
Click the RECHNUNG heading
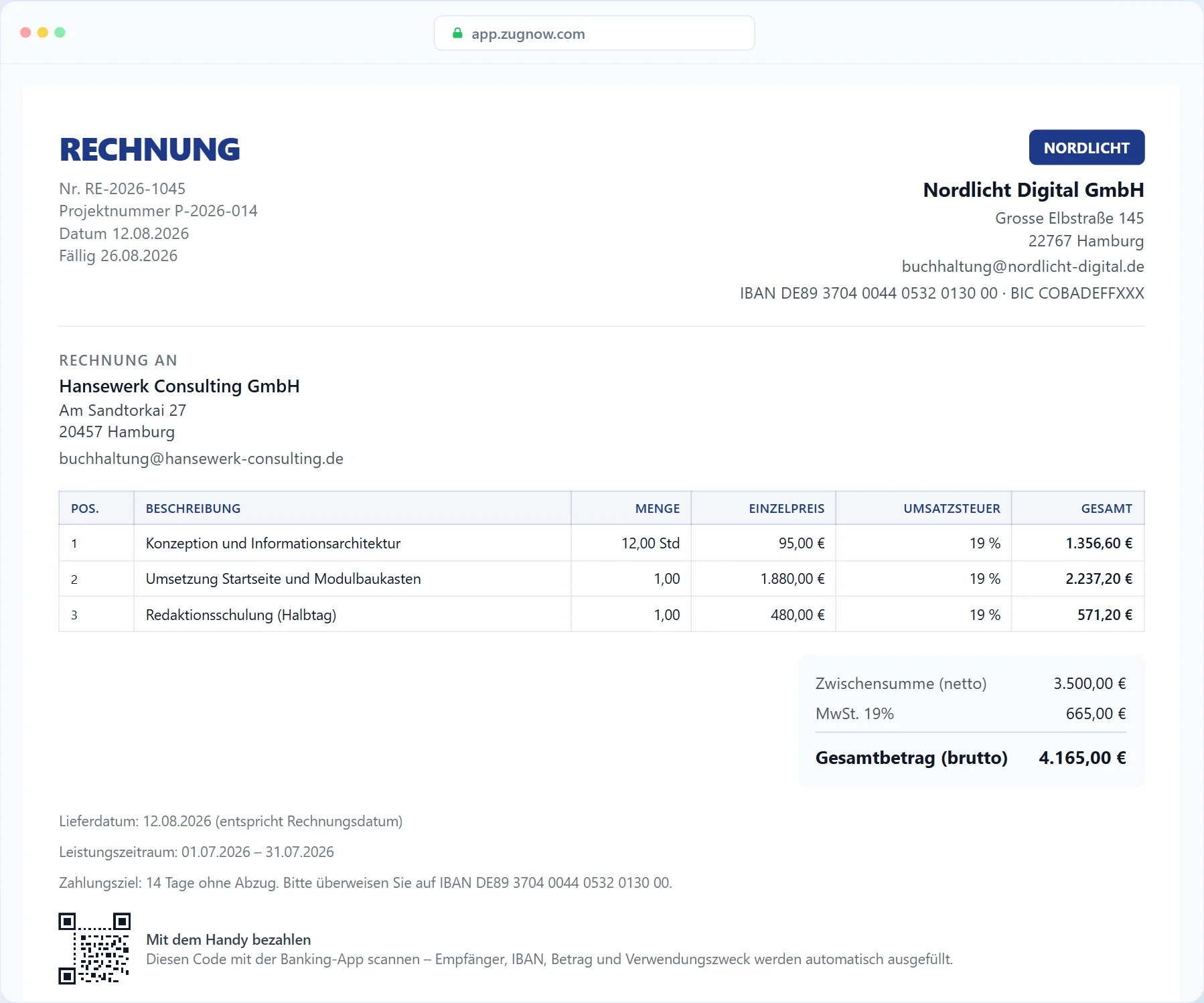pos(150,149)
